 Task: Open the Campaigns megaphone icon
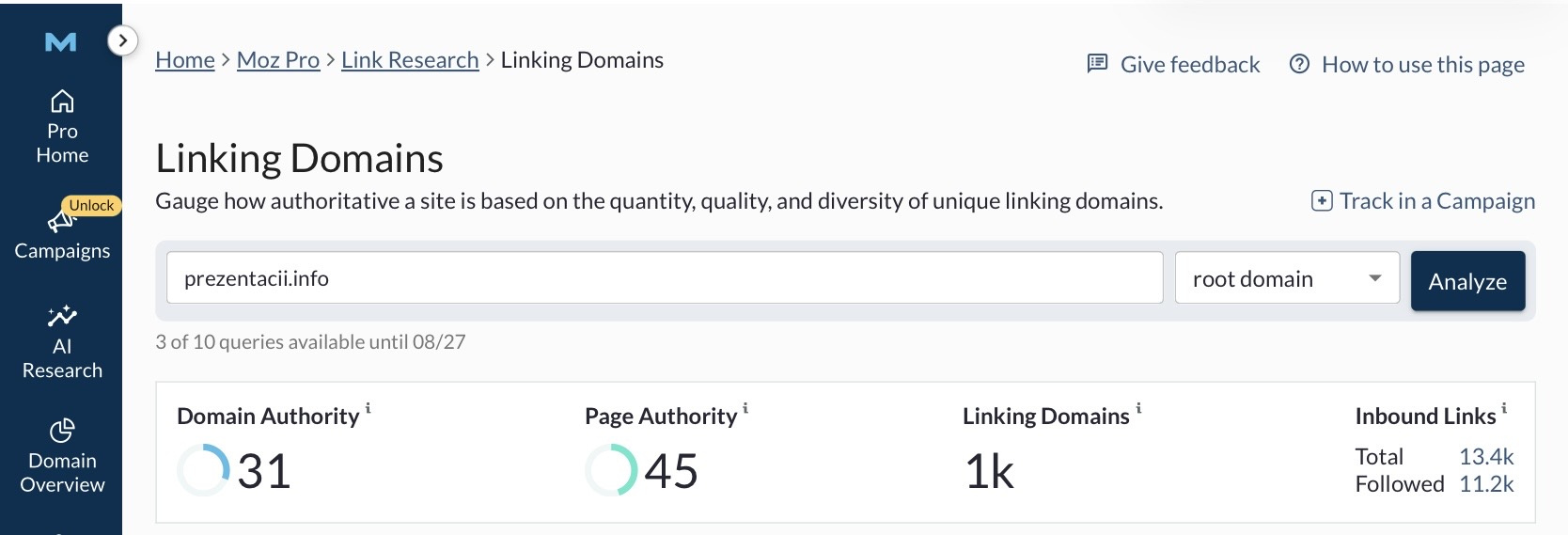[61, 220]
